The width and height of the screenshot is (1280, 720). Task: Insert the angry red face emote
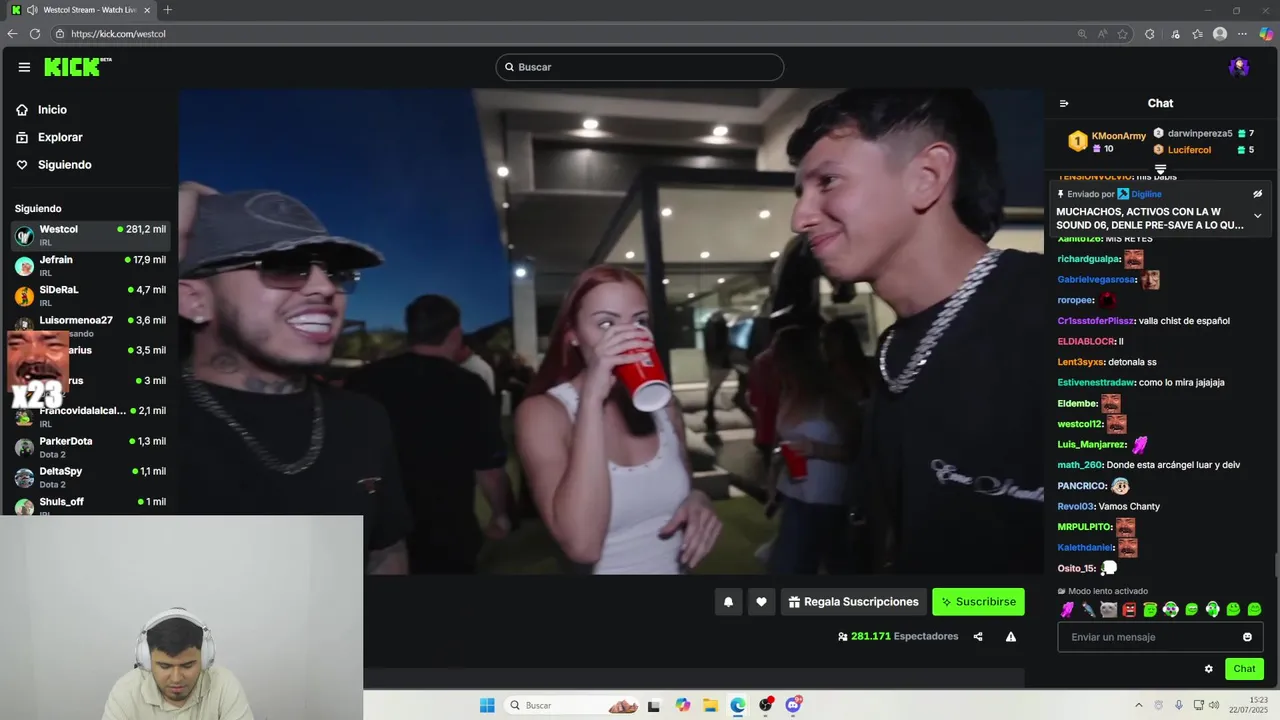tap(1129, 609)
